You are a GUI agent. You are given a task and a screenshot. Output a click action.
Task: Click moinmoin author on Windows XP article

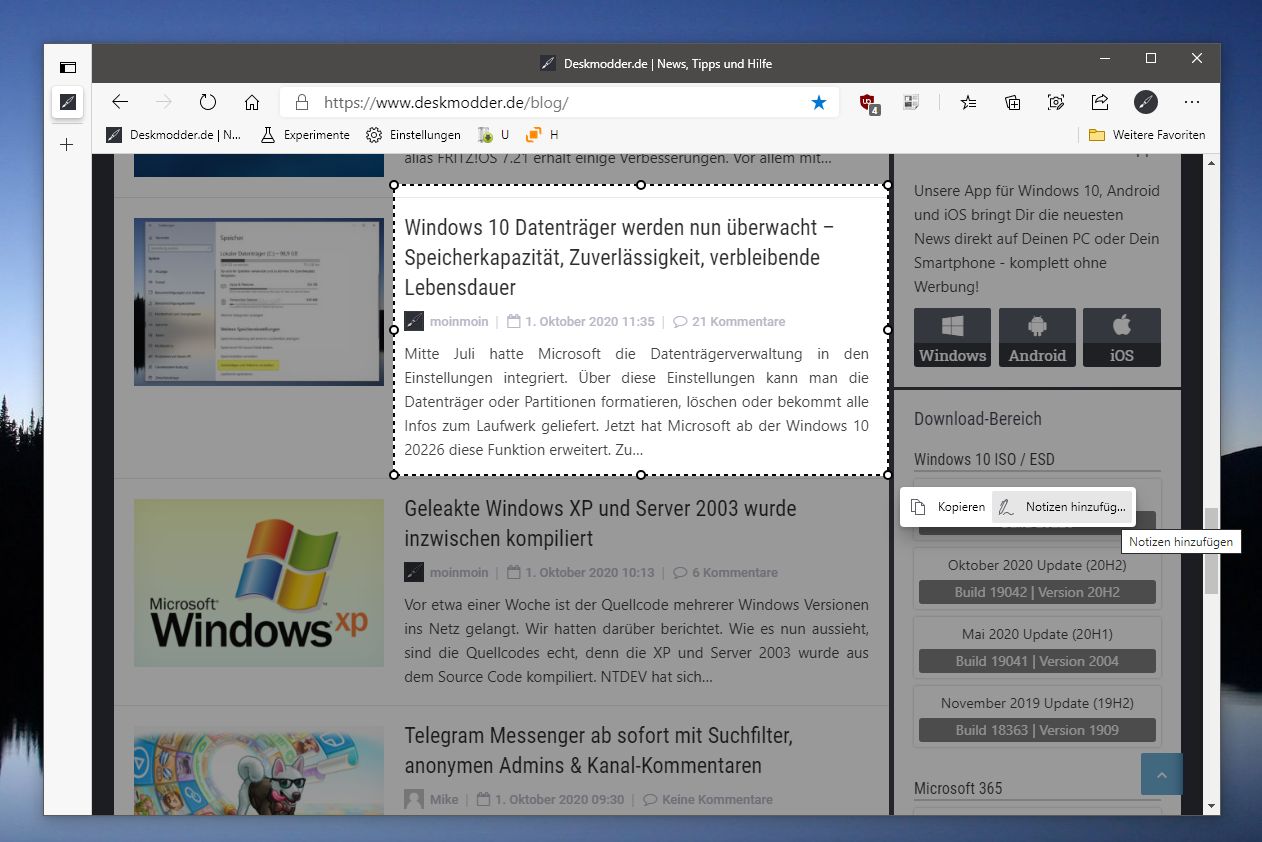pos(459,573)
